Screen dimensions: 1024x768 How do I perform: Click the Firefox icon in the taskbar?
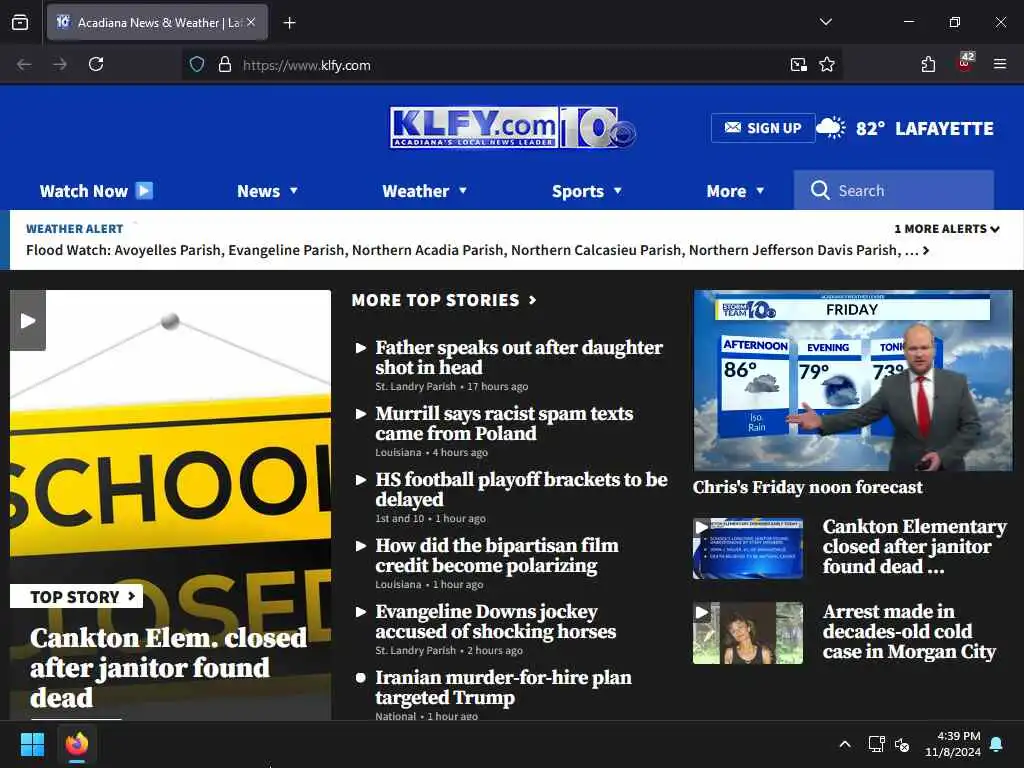coord(77,744)
